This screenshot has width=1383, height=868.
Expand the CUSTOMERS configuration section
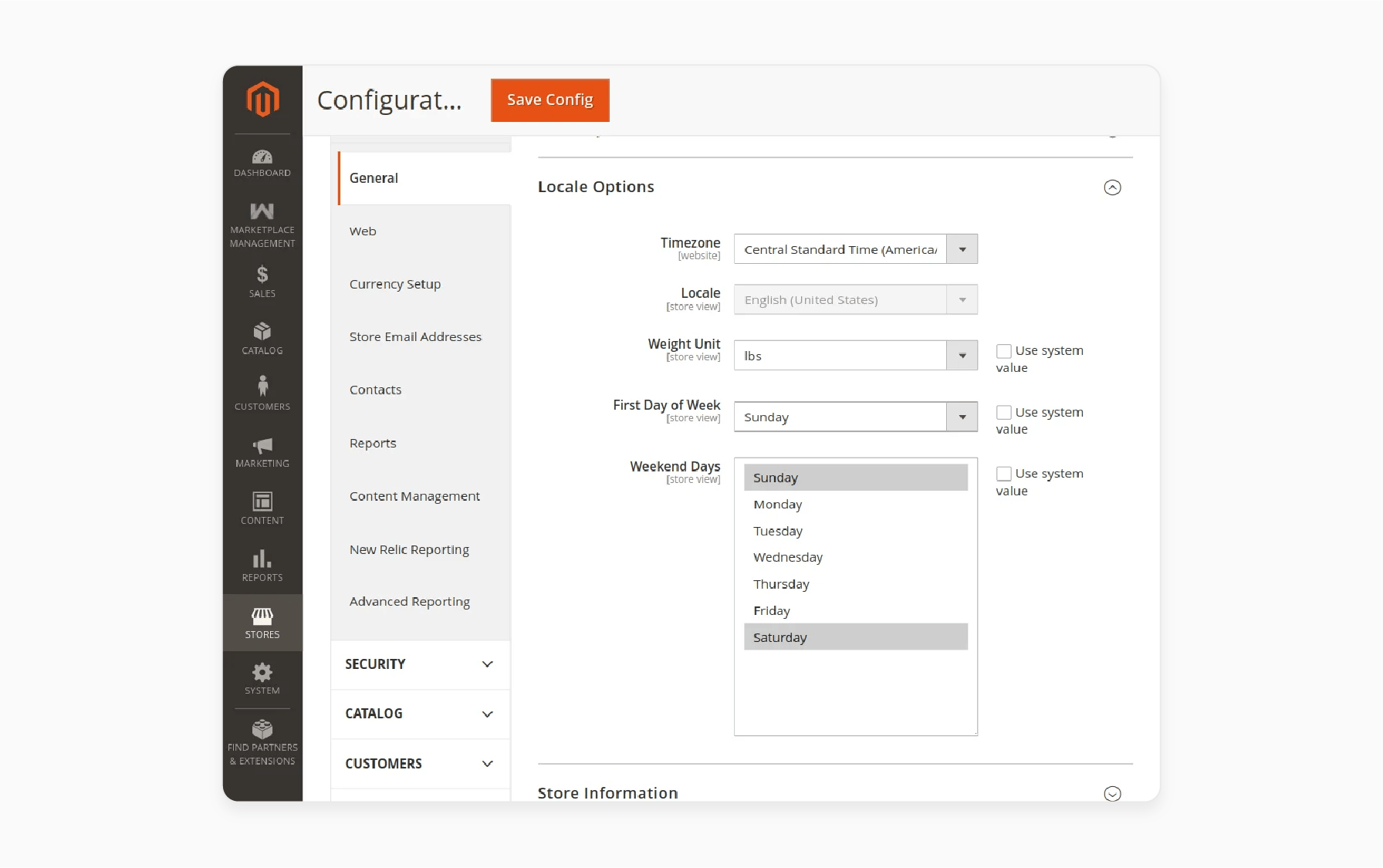(421, 764)
